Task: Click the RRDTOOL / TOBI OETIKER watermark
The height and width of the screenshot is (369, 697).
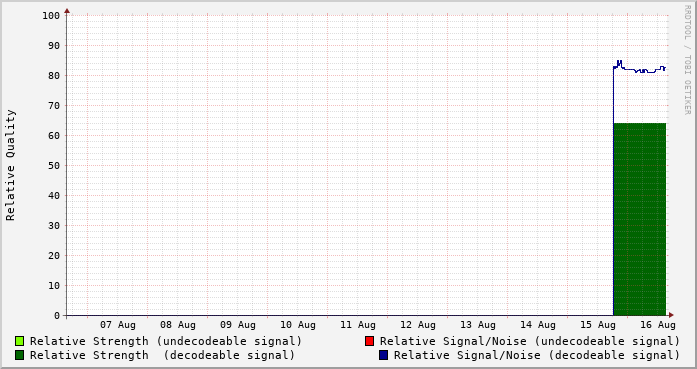Action: (x=687, y=60)
